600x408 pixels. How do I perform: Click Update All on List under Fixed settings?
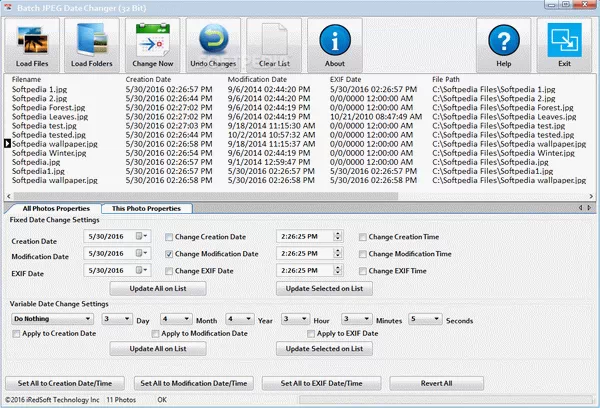pyautogui.click(x=158, y=289)
